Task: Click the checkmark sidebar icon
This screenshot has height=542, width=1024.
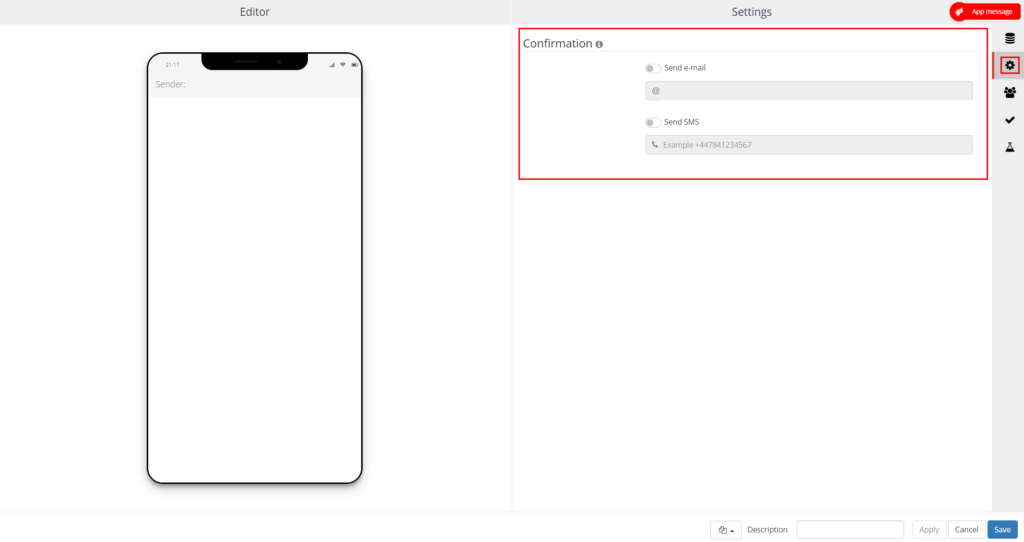Action: [1010, 120]
